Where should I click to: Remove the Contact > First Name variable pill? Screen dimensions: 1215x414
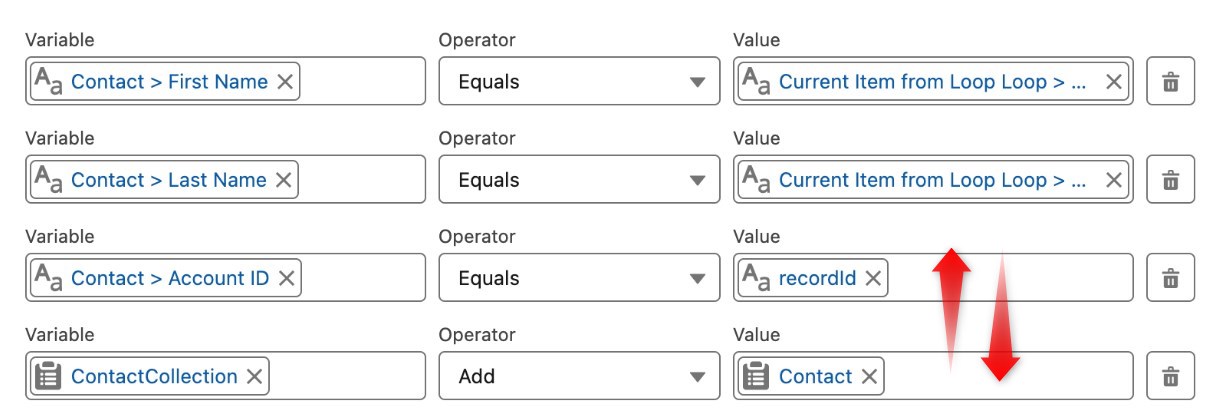click(284, 82)
